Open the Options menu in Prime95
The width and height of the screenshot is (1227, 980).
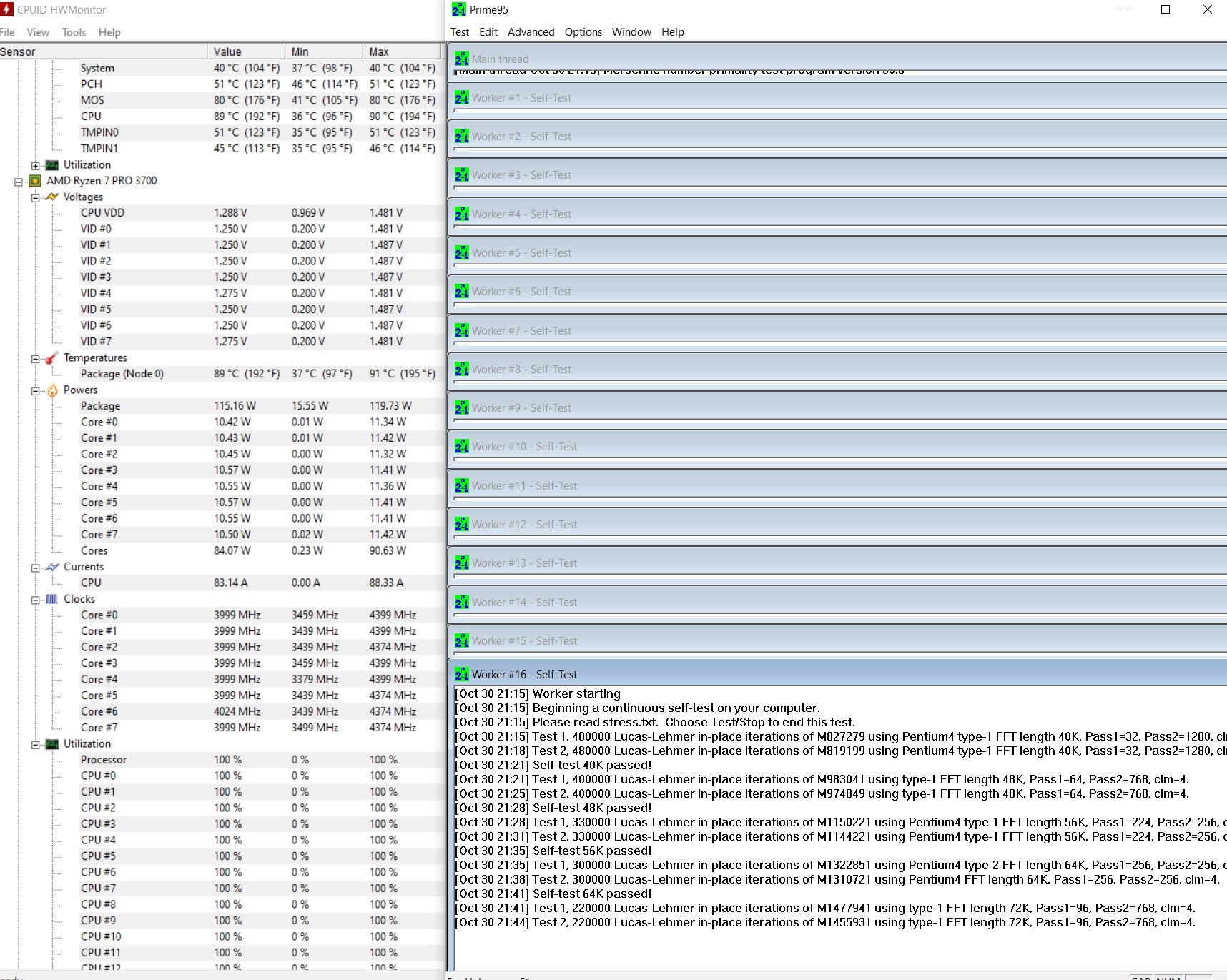click(x=583, y=32)
